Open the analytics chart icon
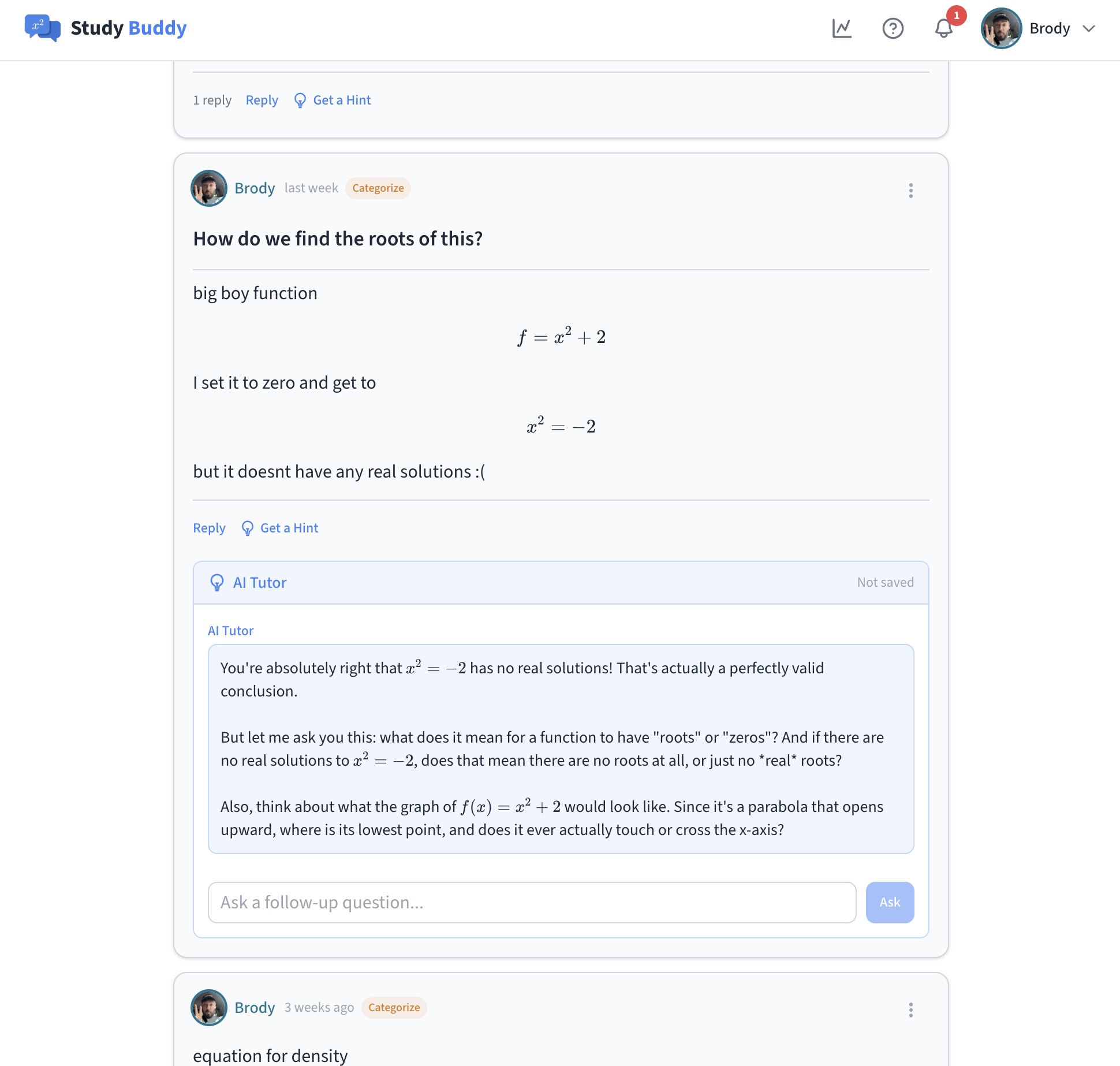The image size is (1120, 1066). tap(842, 28)
